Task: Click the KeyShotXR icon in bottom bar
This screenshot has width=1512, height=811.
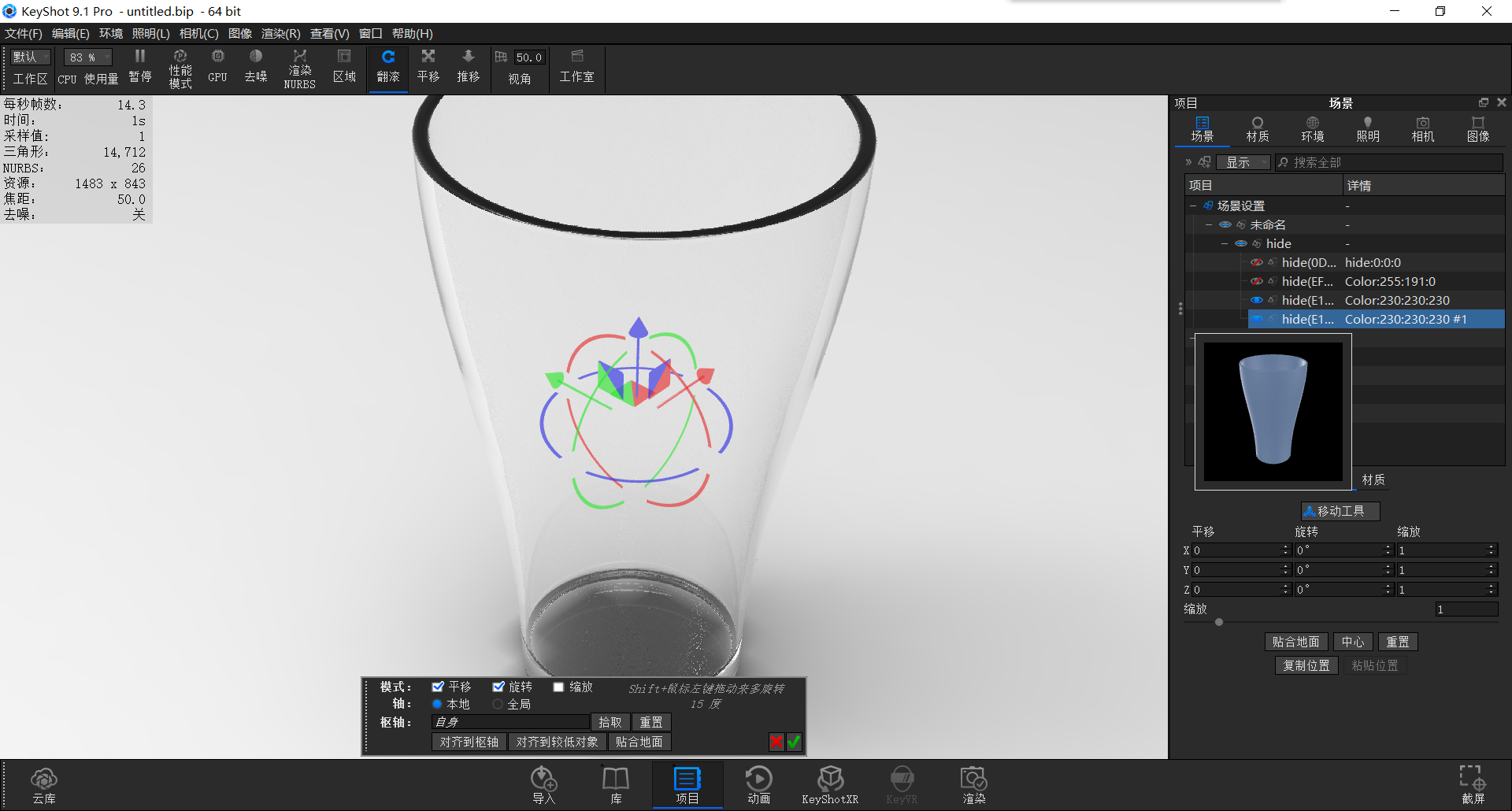Action: point(830,783)
